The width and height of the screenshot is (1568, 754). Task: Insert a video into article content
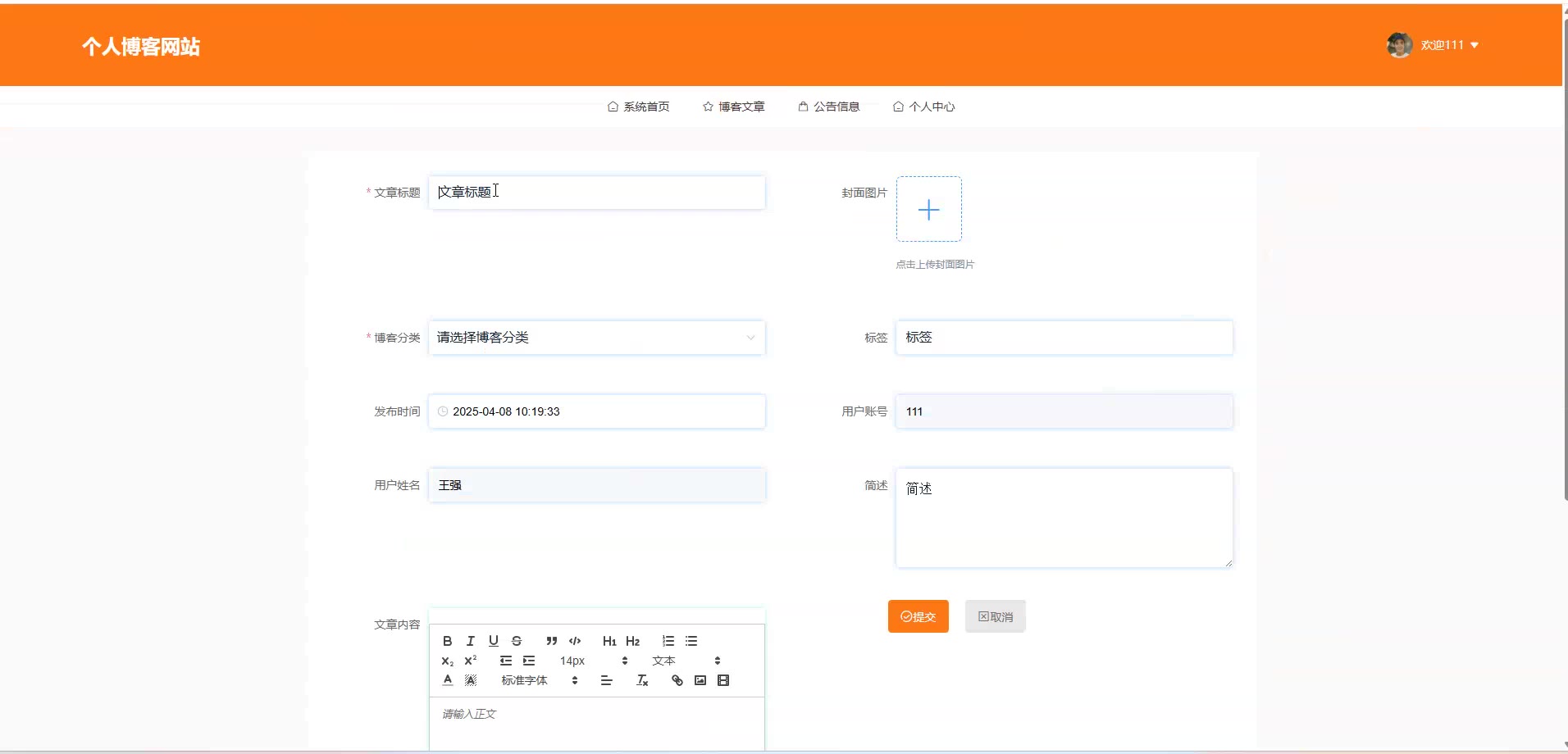point(722,680)
